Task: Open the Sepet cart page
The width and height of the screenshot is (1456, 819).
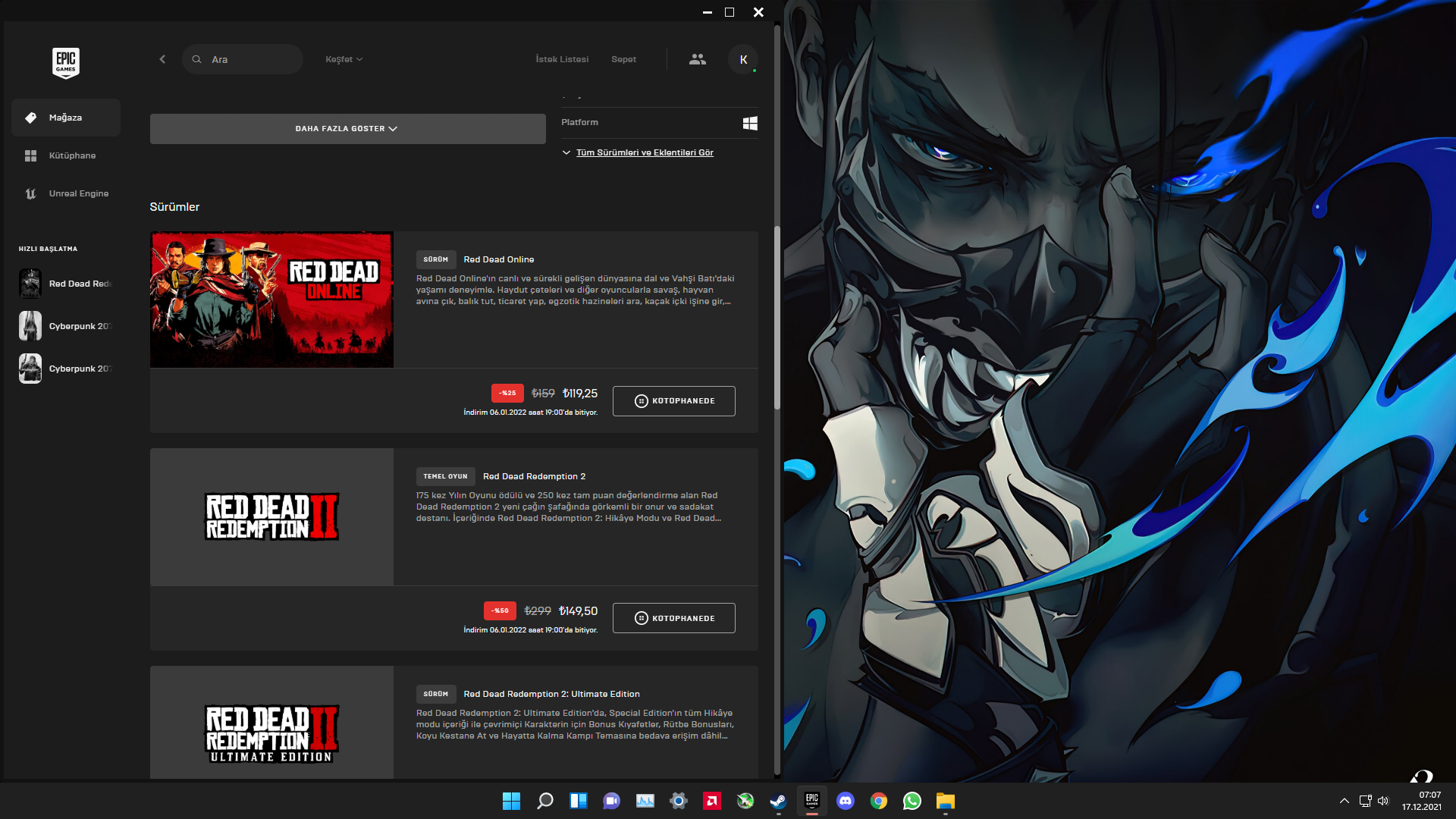Action: [623, 59]
